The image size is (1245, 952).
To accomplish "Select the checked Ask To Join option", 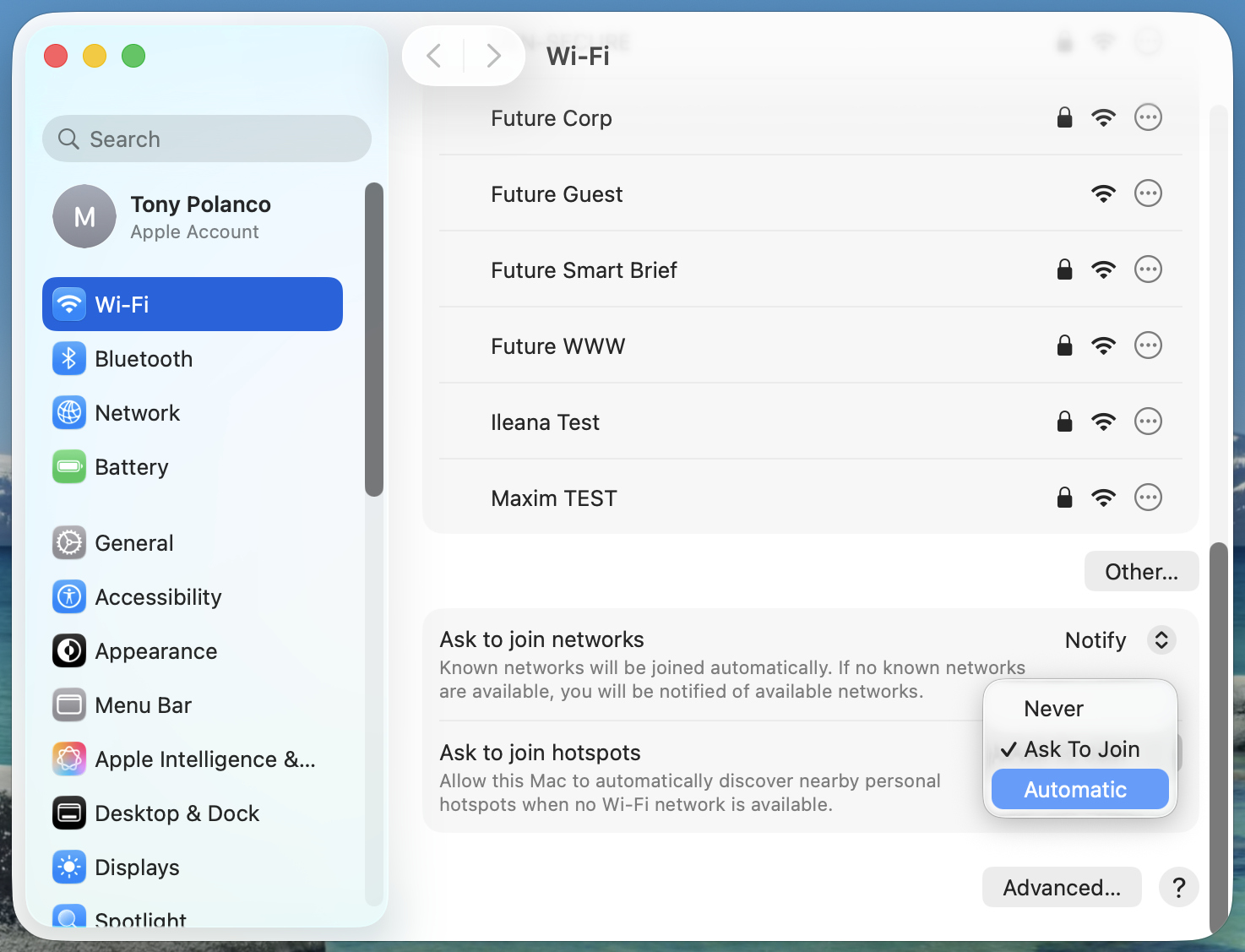I will 1081,749.
